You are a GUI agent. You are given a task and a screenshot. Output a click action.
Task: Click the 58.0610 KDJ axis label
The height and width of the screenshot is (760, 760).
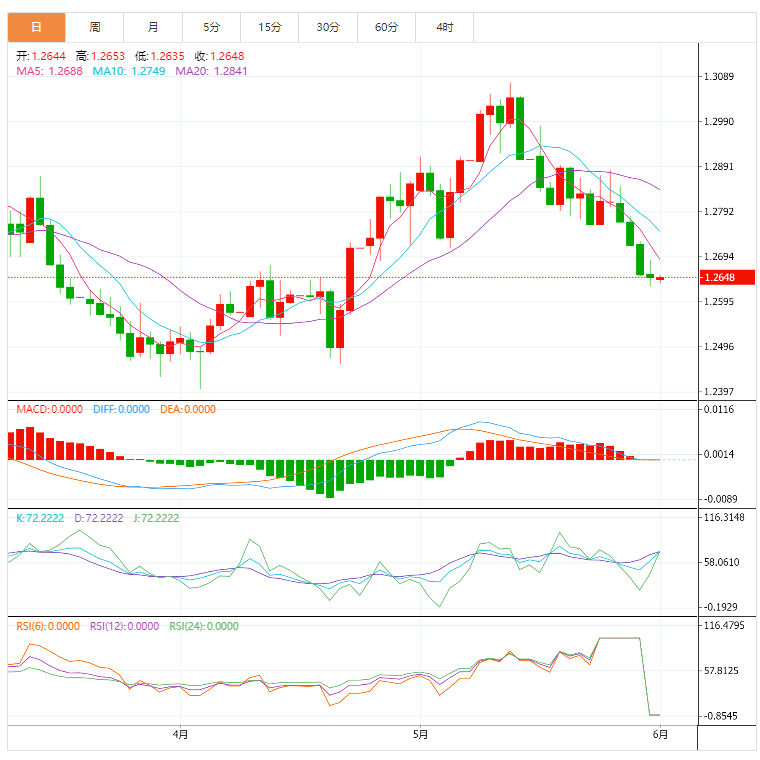[721, 563]
